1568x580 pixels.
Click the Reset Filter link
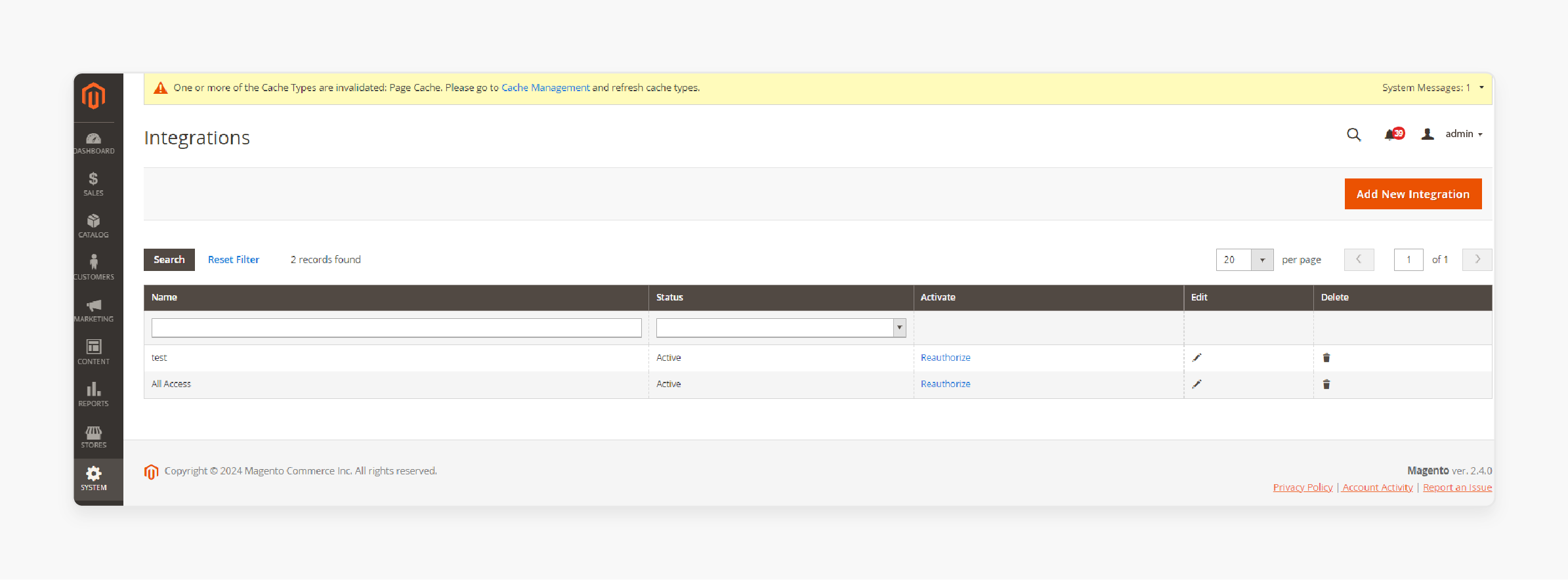click(234, 260)
